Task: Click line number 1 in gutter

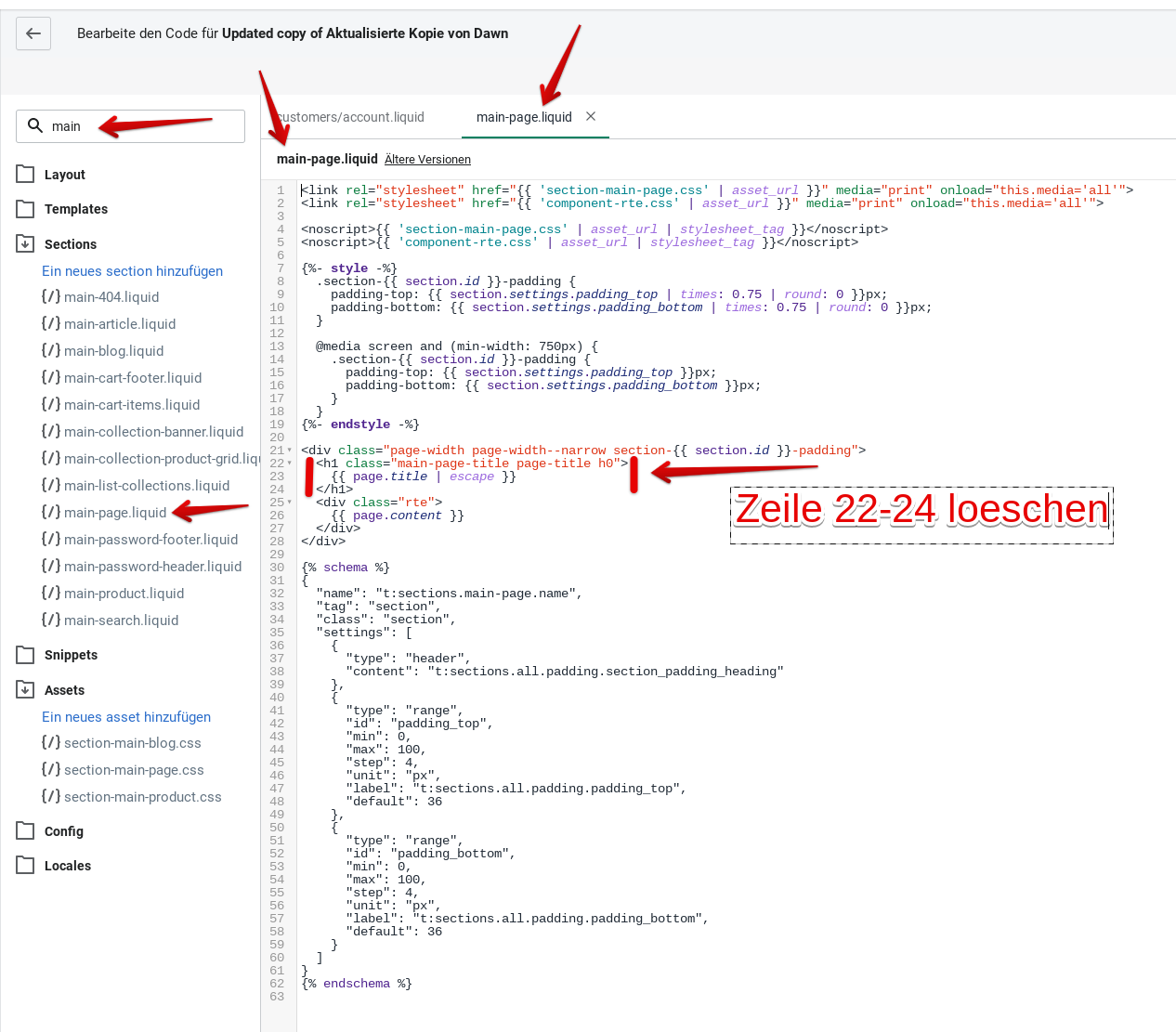Action: tap(281, 190)
